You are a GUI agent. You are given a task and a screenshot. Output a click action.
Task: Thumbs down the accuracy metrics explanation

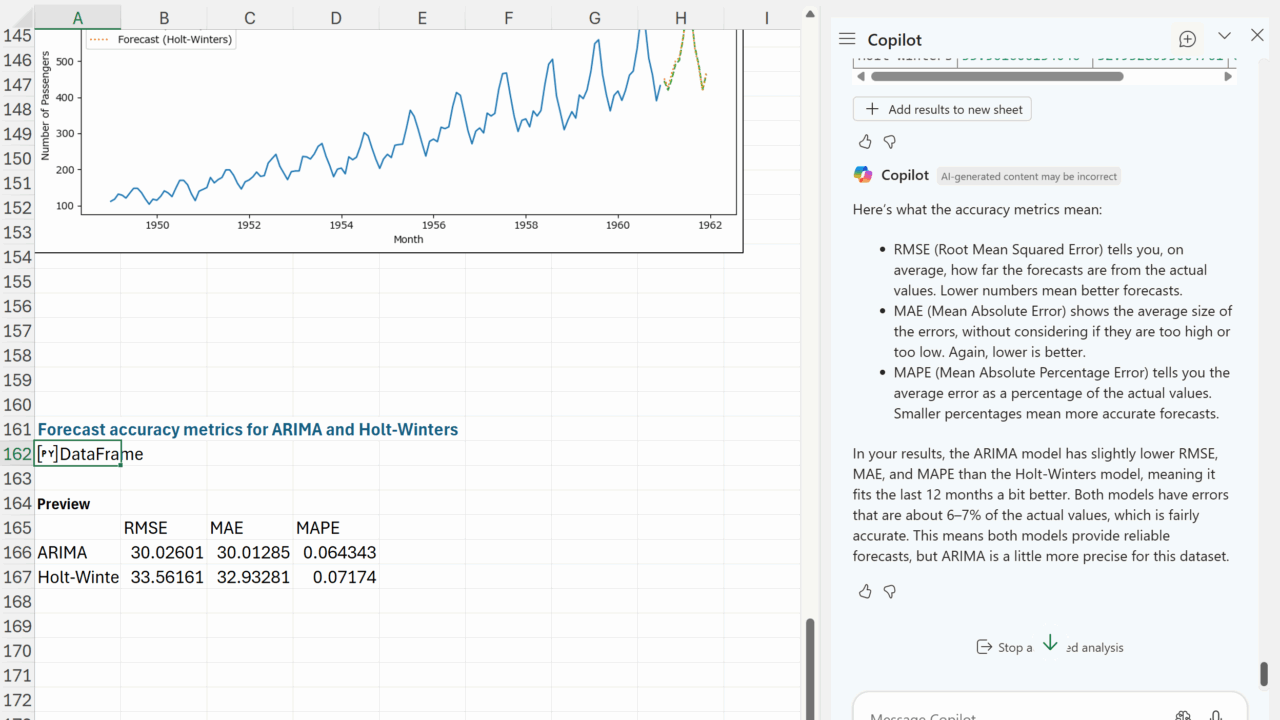coord(890,591)
